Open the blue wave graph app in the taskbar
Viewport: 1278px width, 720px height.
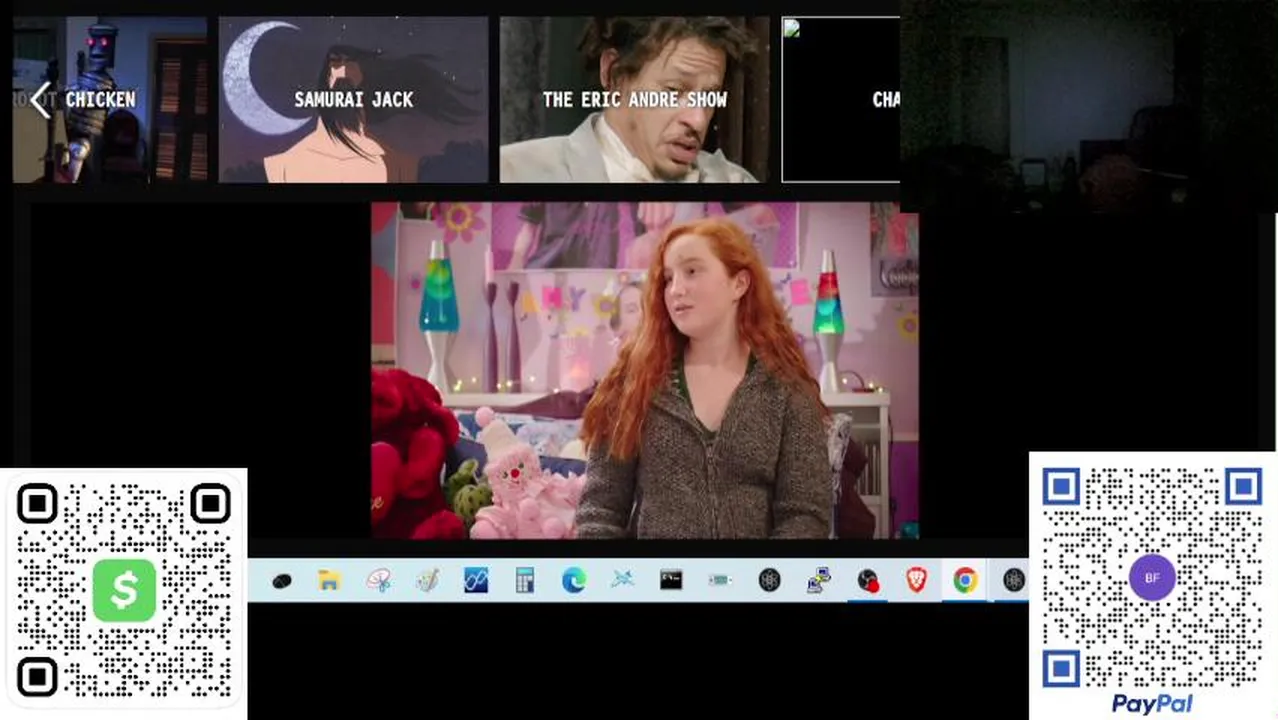pyautogui.click(x=476, y=580)
